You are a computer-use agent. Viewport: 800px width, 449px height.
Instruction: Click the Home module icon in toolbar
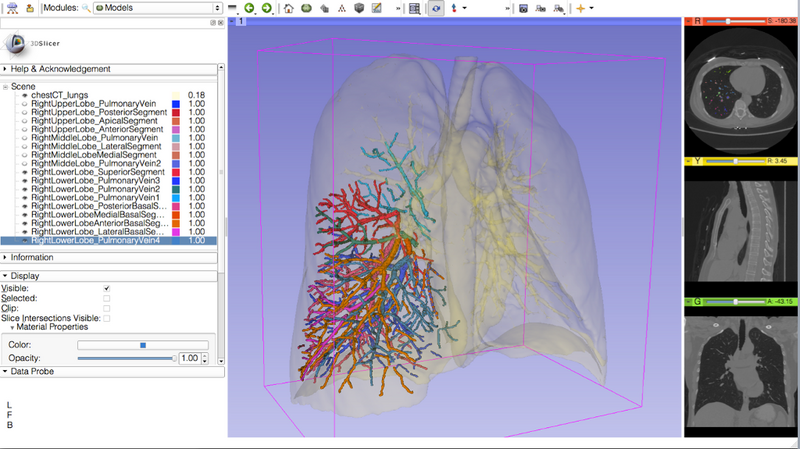[x=289, y=8]
